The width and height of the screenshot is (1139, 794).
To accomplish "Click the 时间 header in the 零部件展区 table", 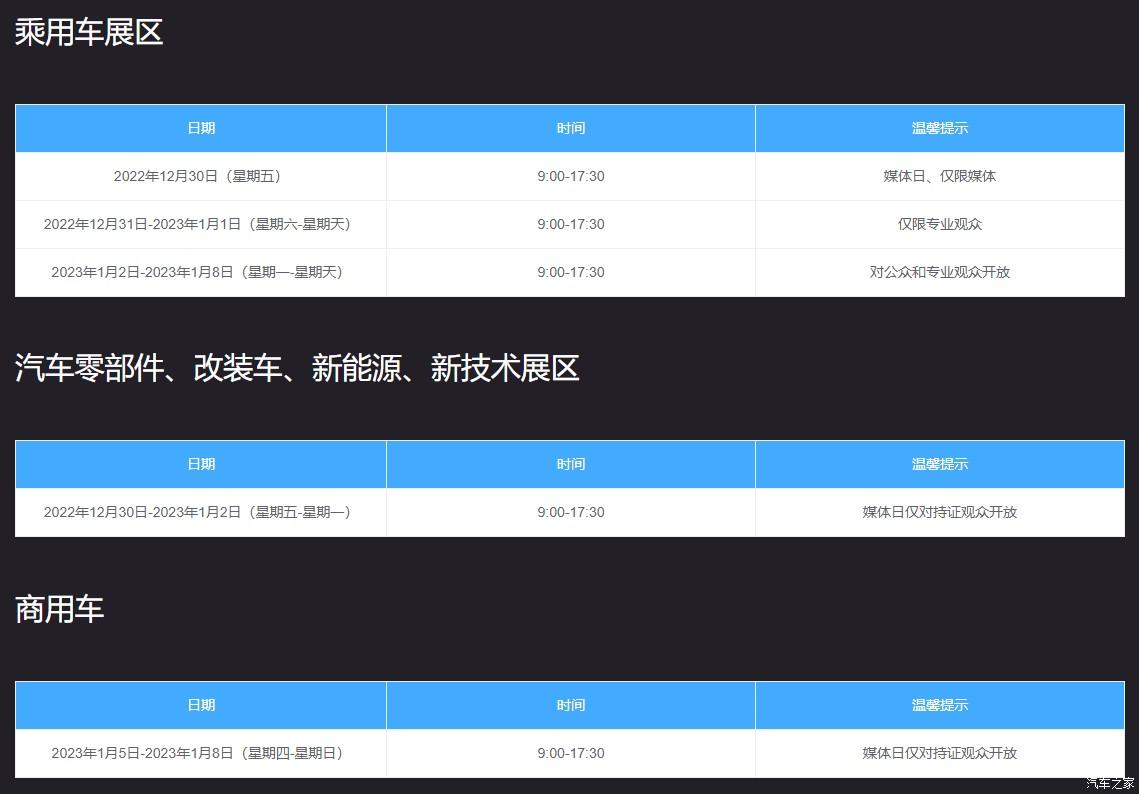I will click(571, 464).
